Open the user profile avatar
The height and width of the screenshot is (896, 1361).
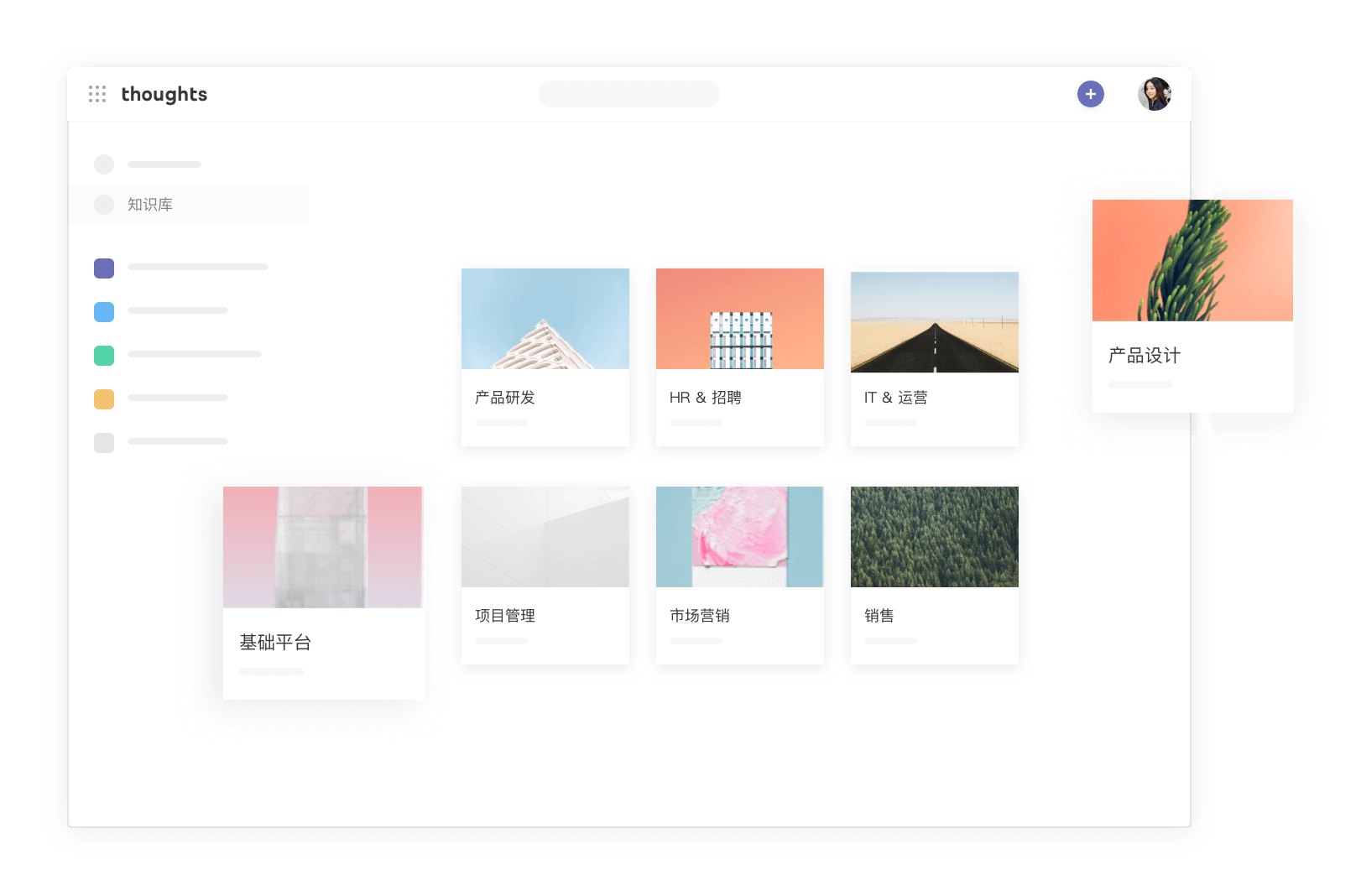[x=1154, y=94]
